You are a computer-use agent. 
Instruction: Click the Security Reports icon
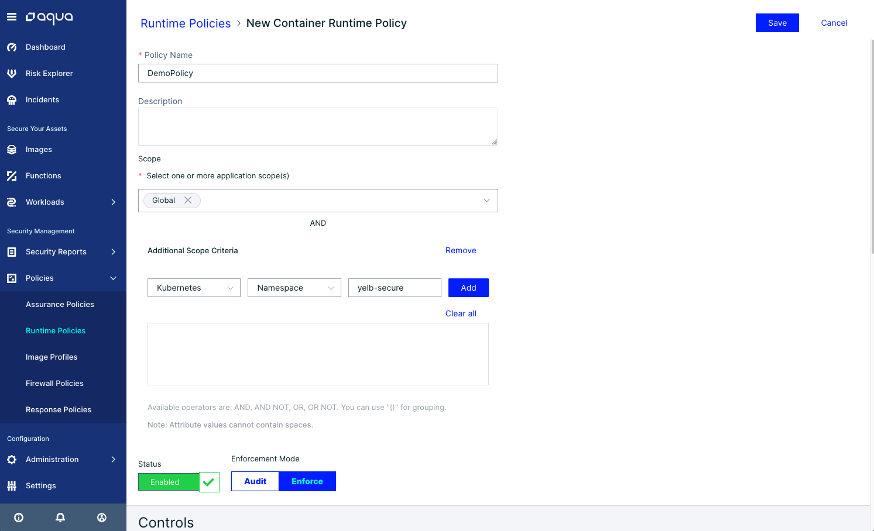coord(12,252)
